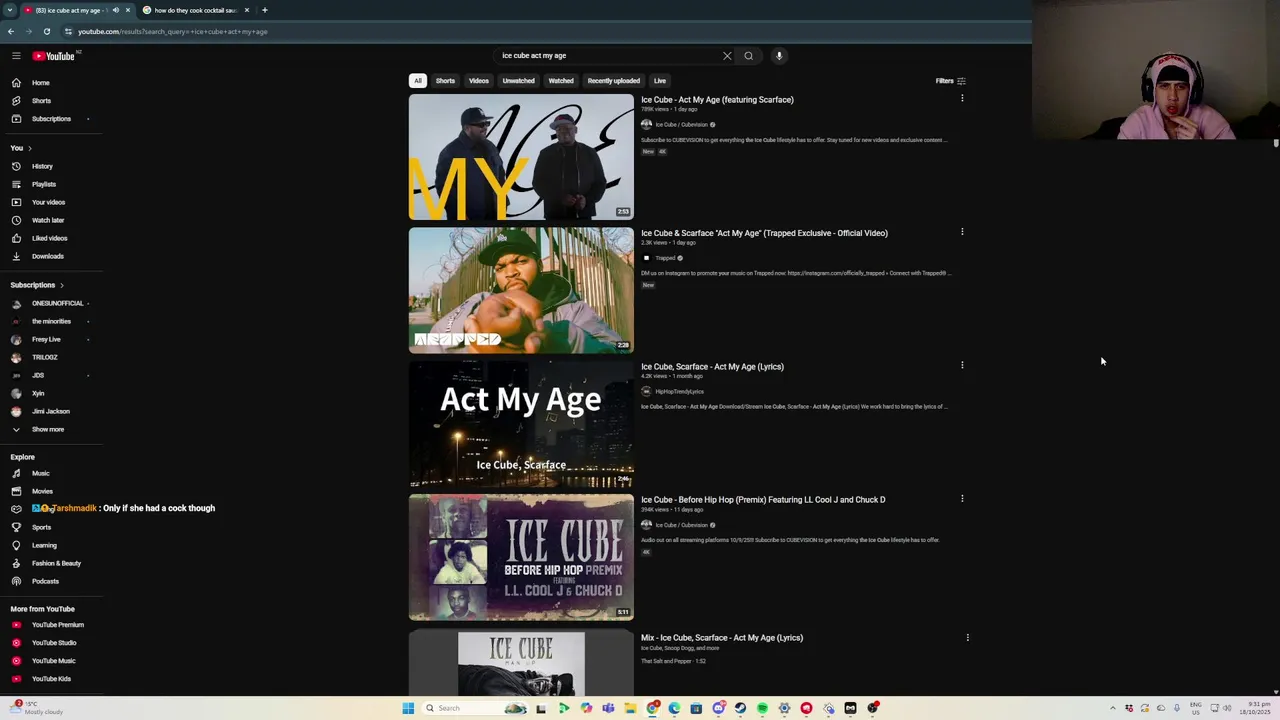Screen dimensions: 1280x720
Task: Clear the search box with the X icon
Action: [x=727, y=56]
